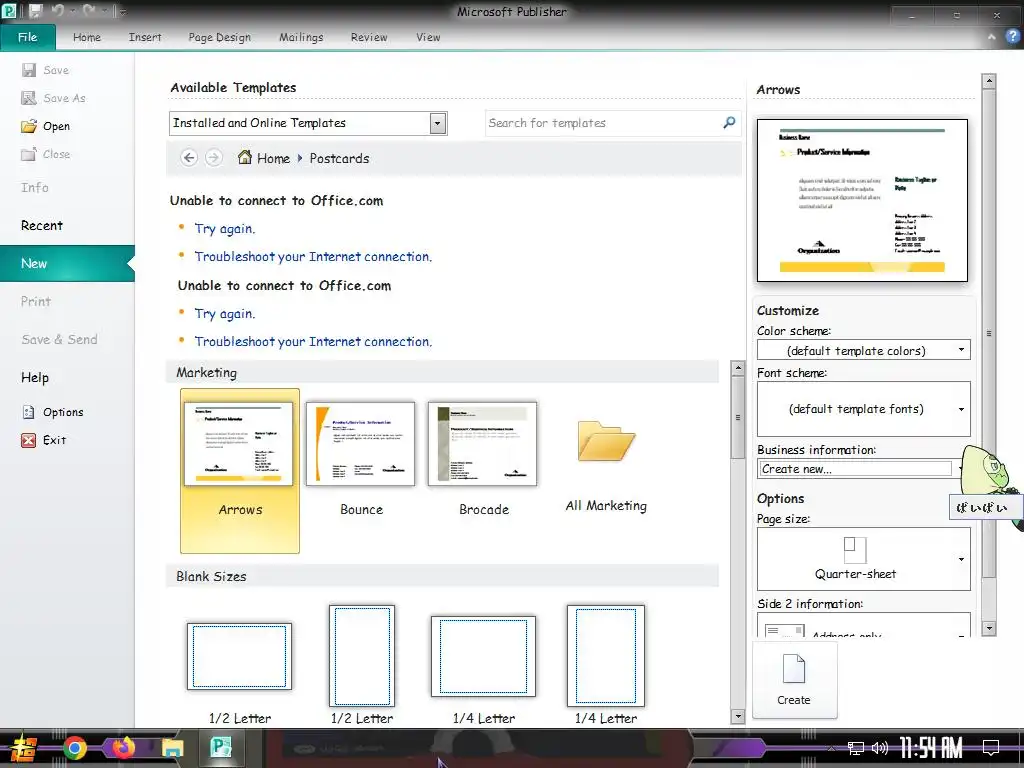
Task: Go back with the left arrow navigation button
Action: pos(189,158)
